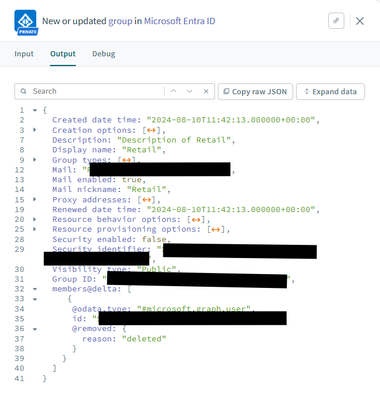Click the reason "deleted" value
The width and height of the screenshot is (380, 400).
point(144,339)
